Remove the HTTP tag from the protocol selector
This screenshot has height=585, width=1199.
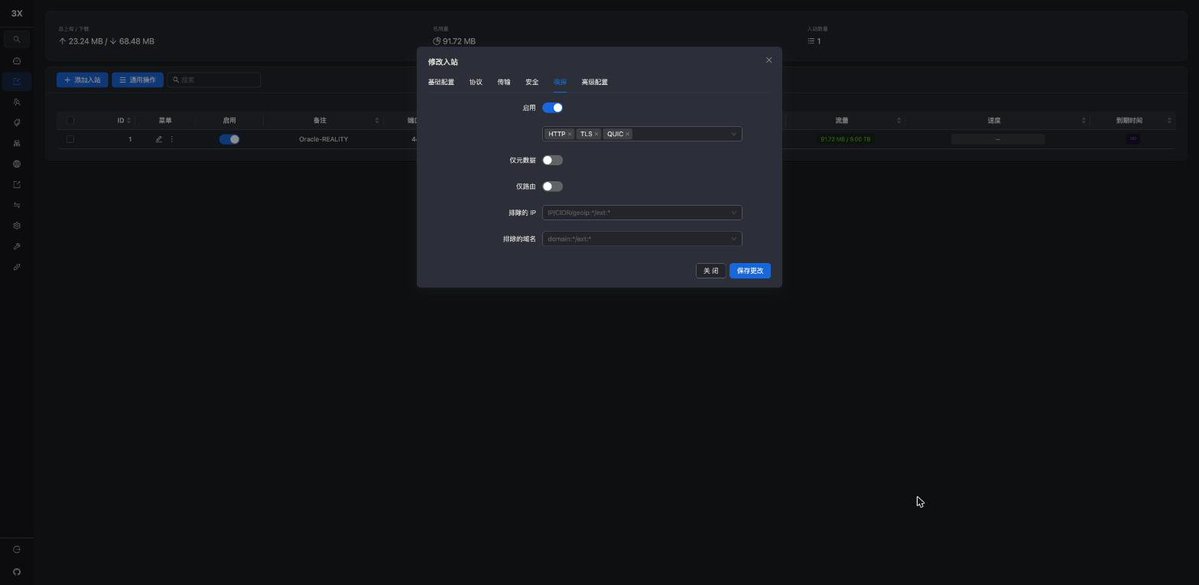click(x=570, y=134)
